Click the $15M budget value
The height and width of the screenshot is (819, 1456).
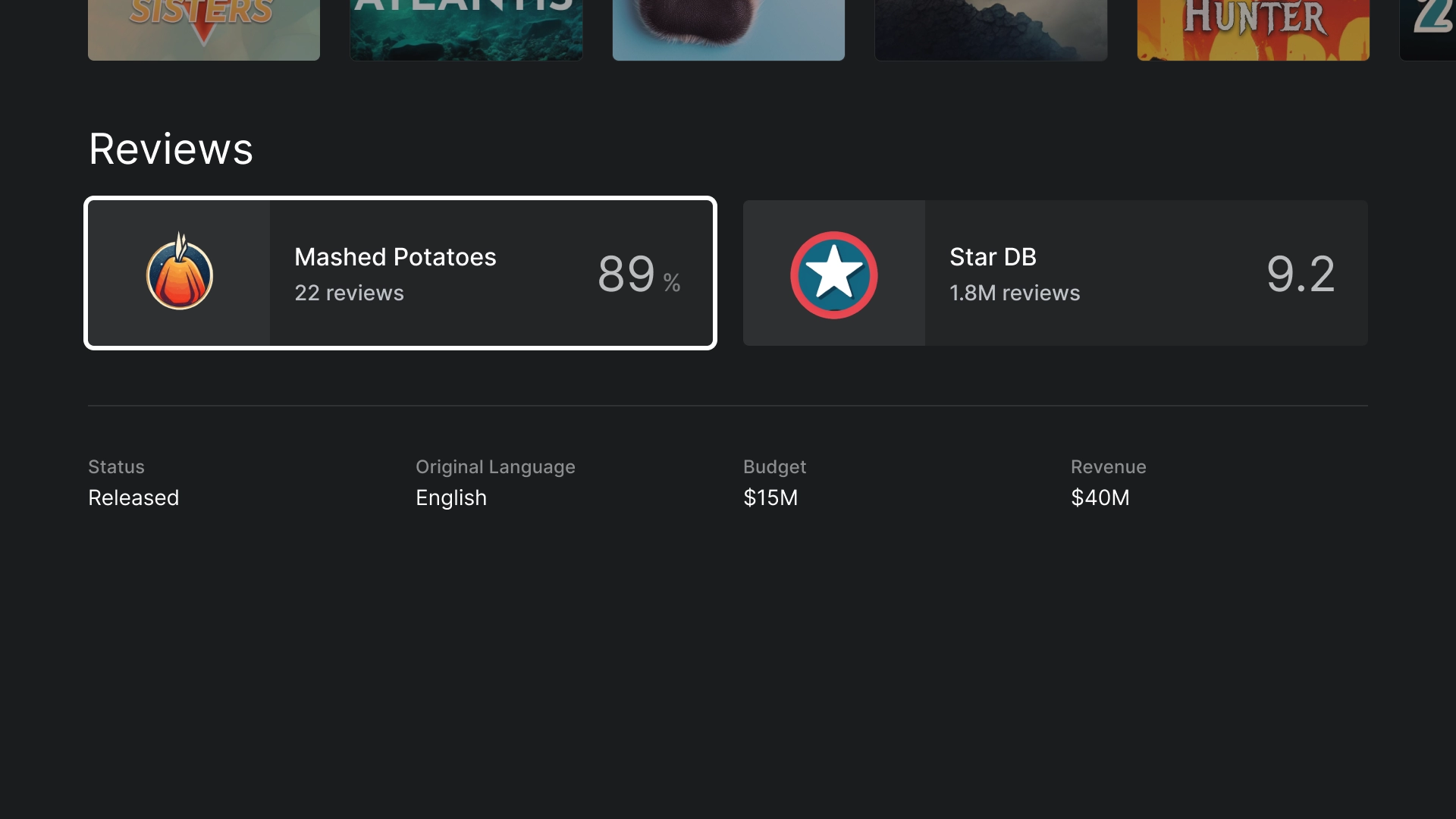click(770, 497)
